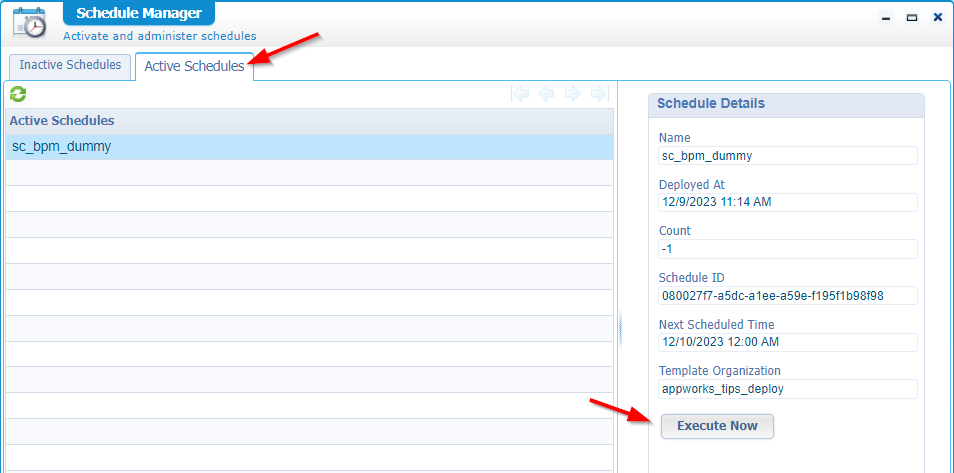Collapse the panel using the splitter handle
954x473 pixels.
620,327
